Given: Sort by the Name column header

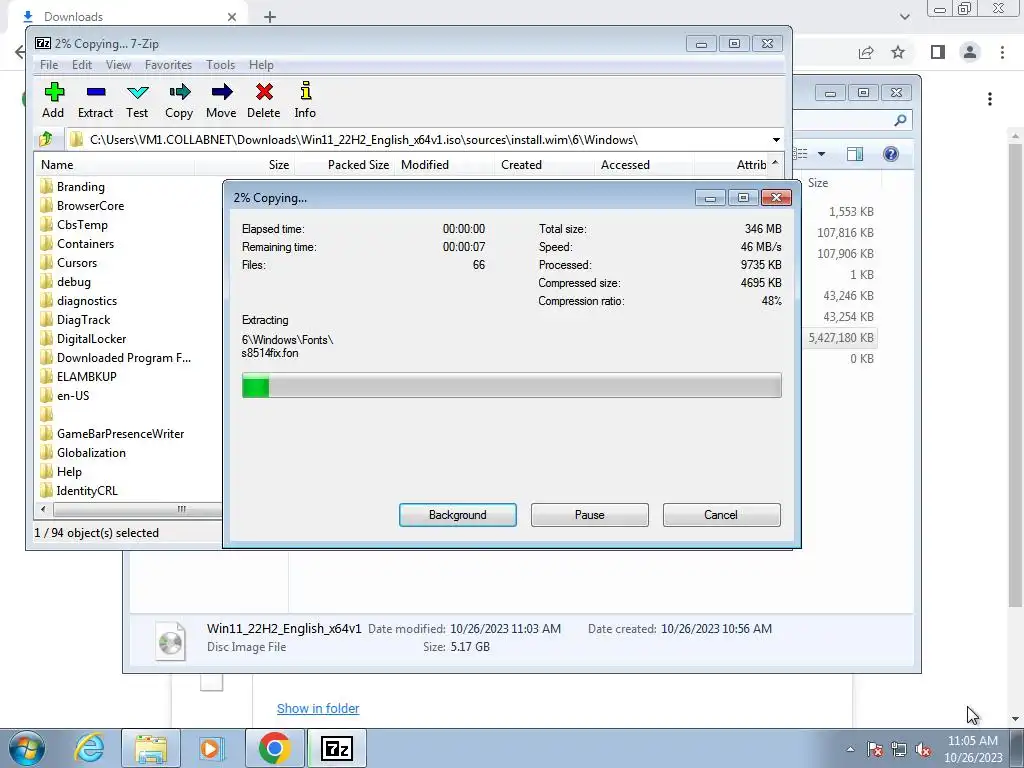Looking at the screenshot, I should click(115, 165).
